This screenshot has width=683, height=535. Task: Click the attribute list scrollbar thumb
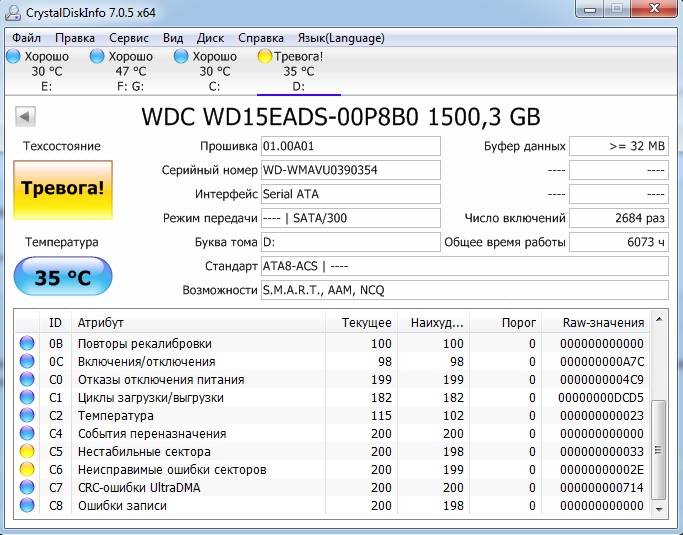click(658, 450)
